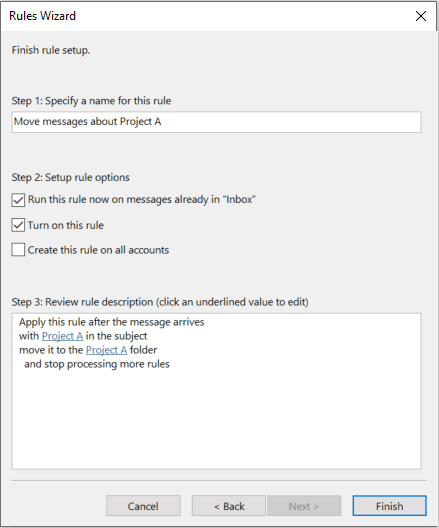Click inside the rule description box
The height and width of the screenshot is (528, 439).
216,418
